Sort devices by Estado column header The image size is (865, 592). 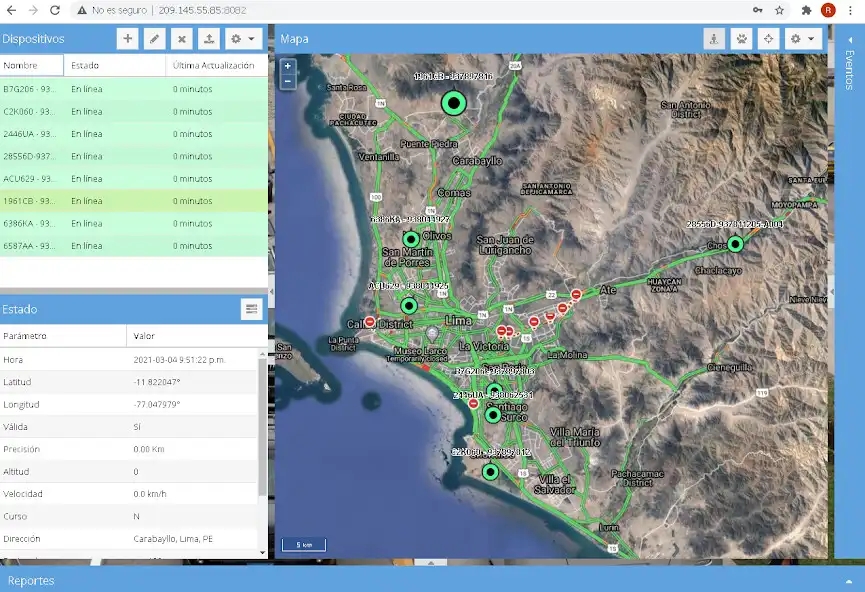point(114,65)
